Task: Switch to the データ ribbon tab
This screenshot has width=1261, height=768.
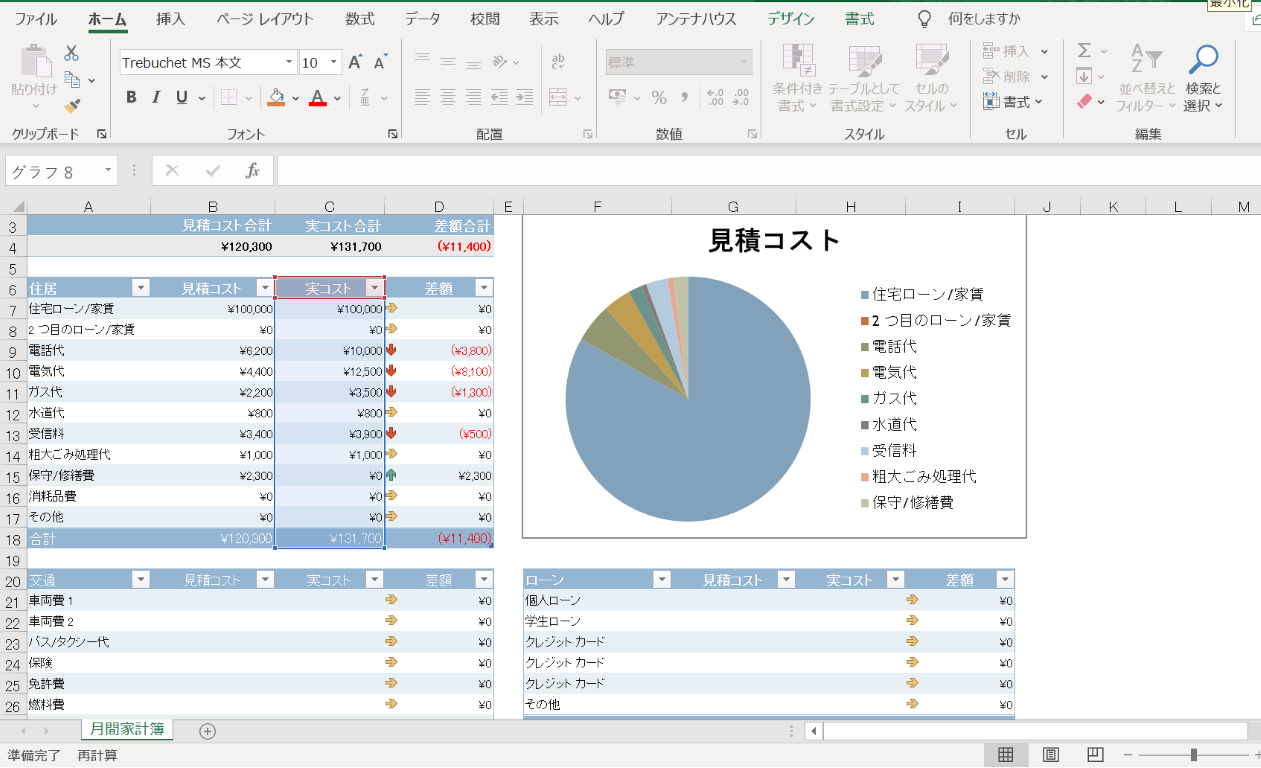Action: [x=422, y=19]
